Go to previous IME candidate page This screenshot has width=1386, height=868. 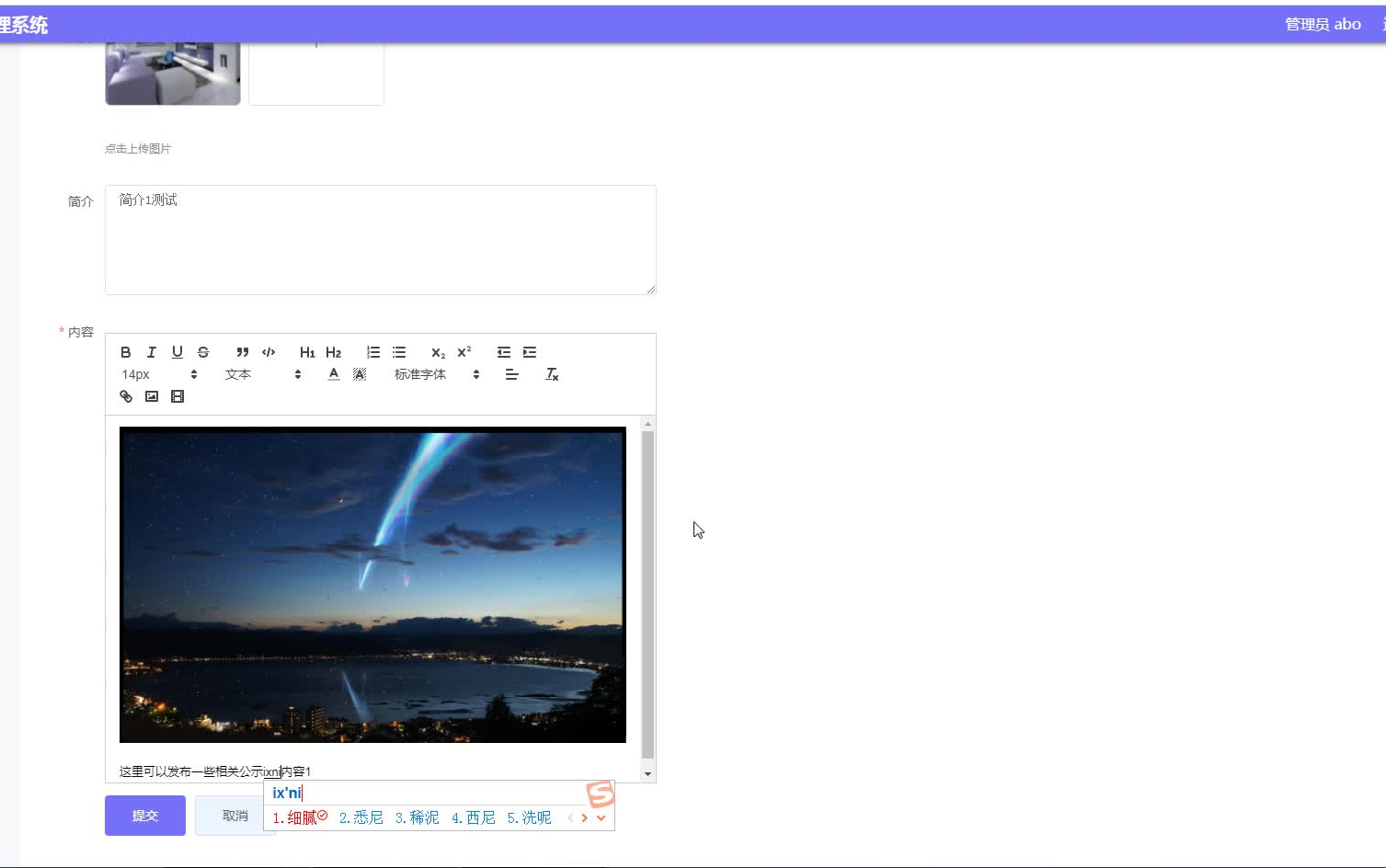click(570, 817)
